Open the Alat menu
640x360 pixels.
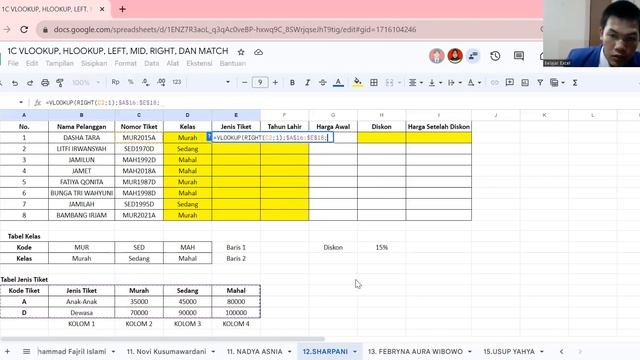pyautogui.click(x=173, y=63)
